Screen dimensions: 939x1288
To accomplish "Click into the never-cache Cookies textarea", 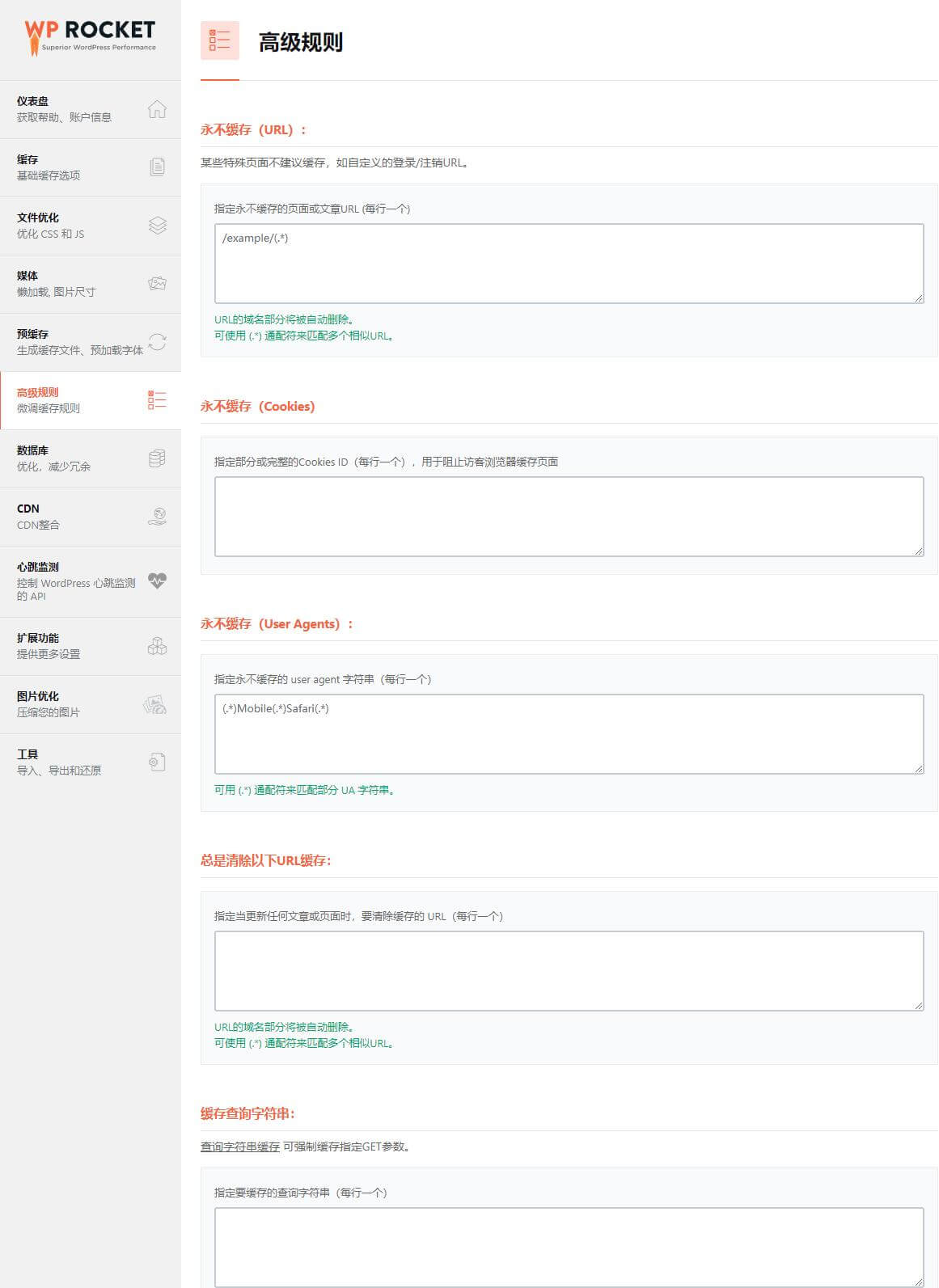I will [569, 517].
